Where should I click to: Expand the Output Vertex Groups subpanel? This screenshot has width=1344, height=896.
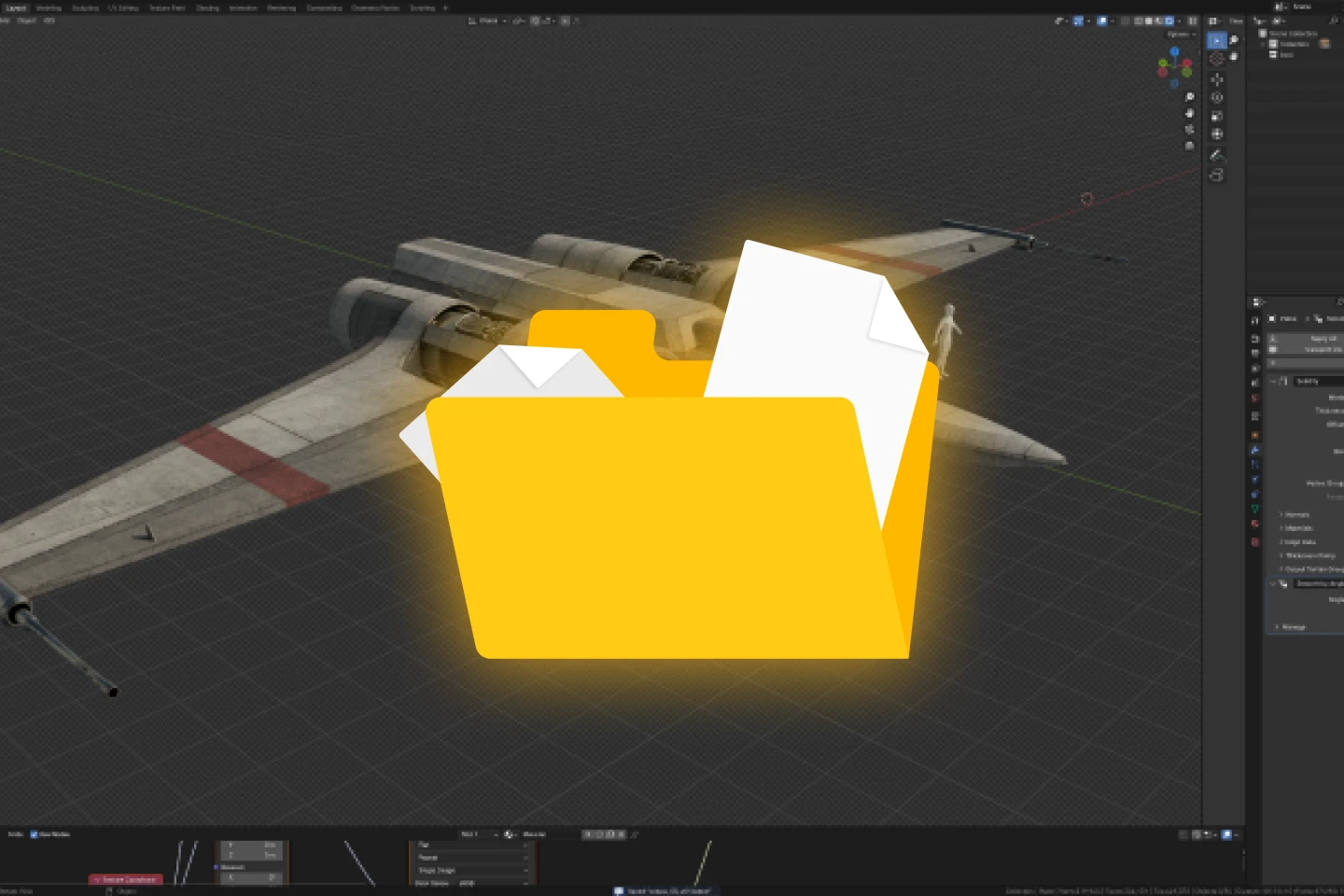1310,569
